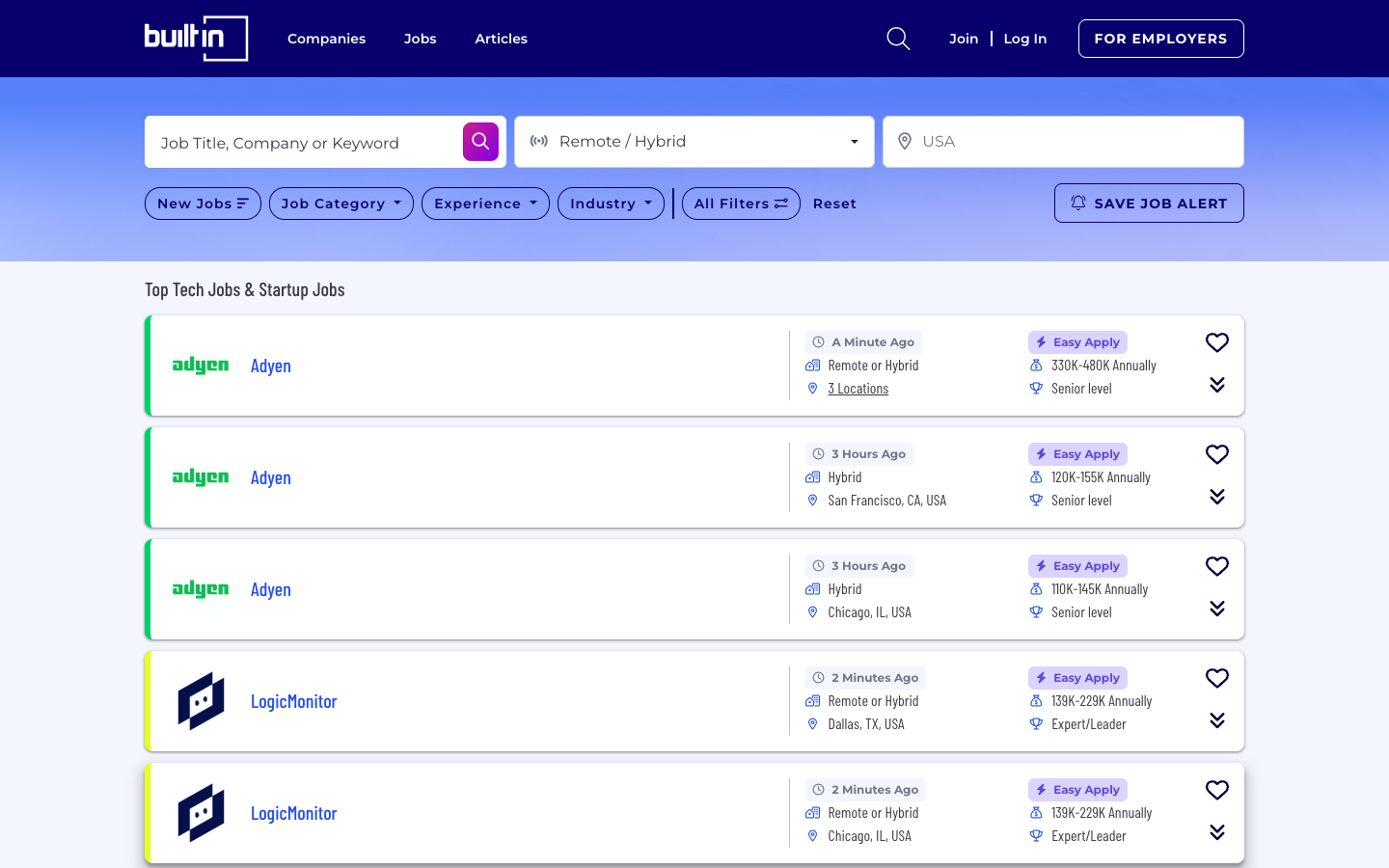Expand the Adyen San Francisco job card

click(1217, 497)
